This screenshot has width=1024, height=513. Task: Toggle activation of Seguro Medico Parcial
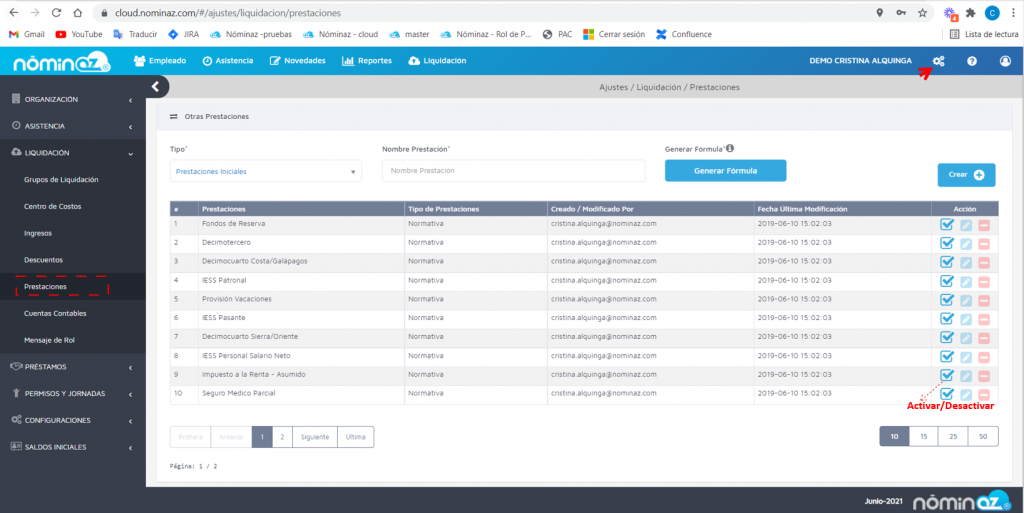[x=946, y=394]
